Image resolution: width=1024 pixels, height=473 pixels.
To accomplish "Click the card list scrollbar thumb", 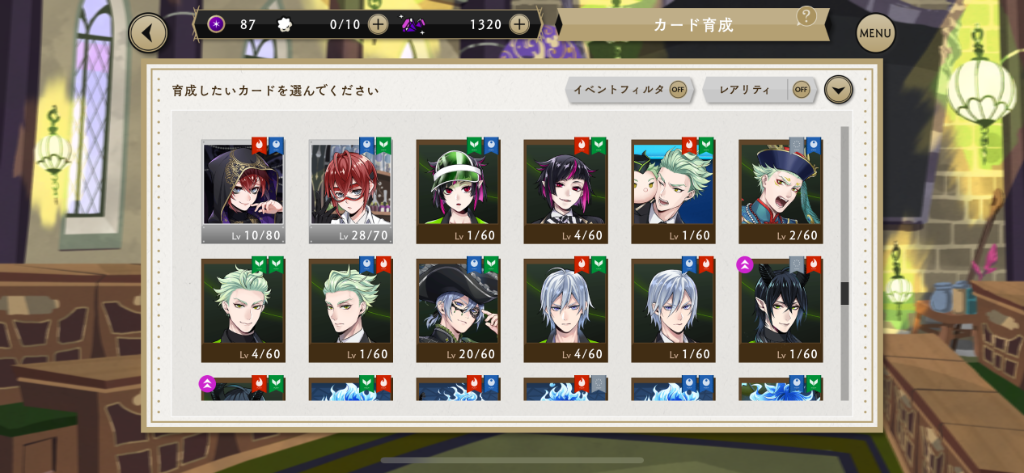I will tap(844, 293).
